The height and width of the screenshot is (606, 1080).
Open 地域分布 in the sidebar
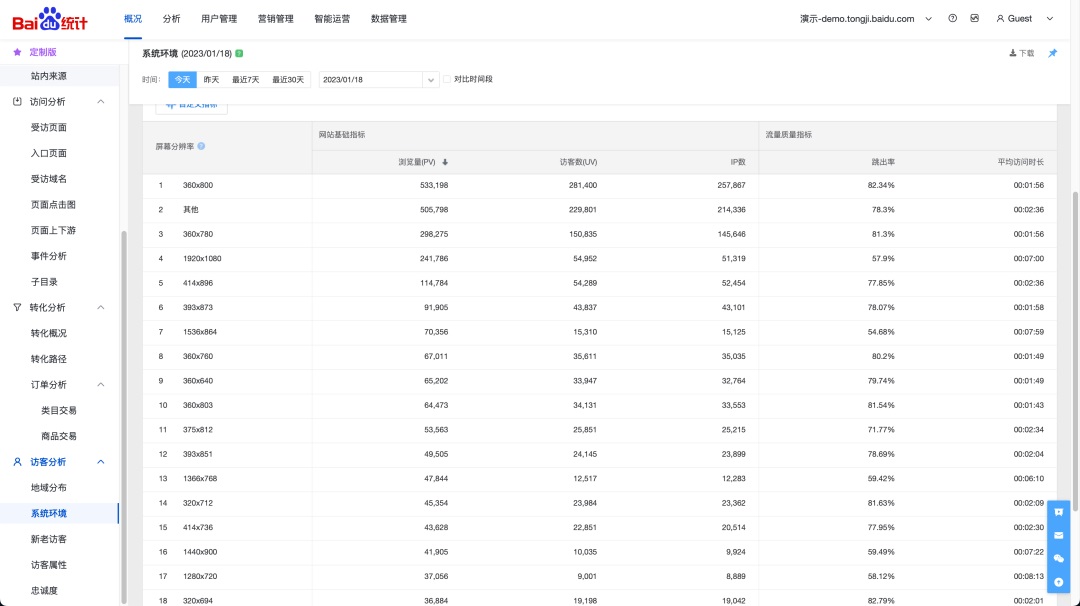tap(48, 488)
